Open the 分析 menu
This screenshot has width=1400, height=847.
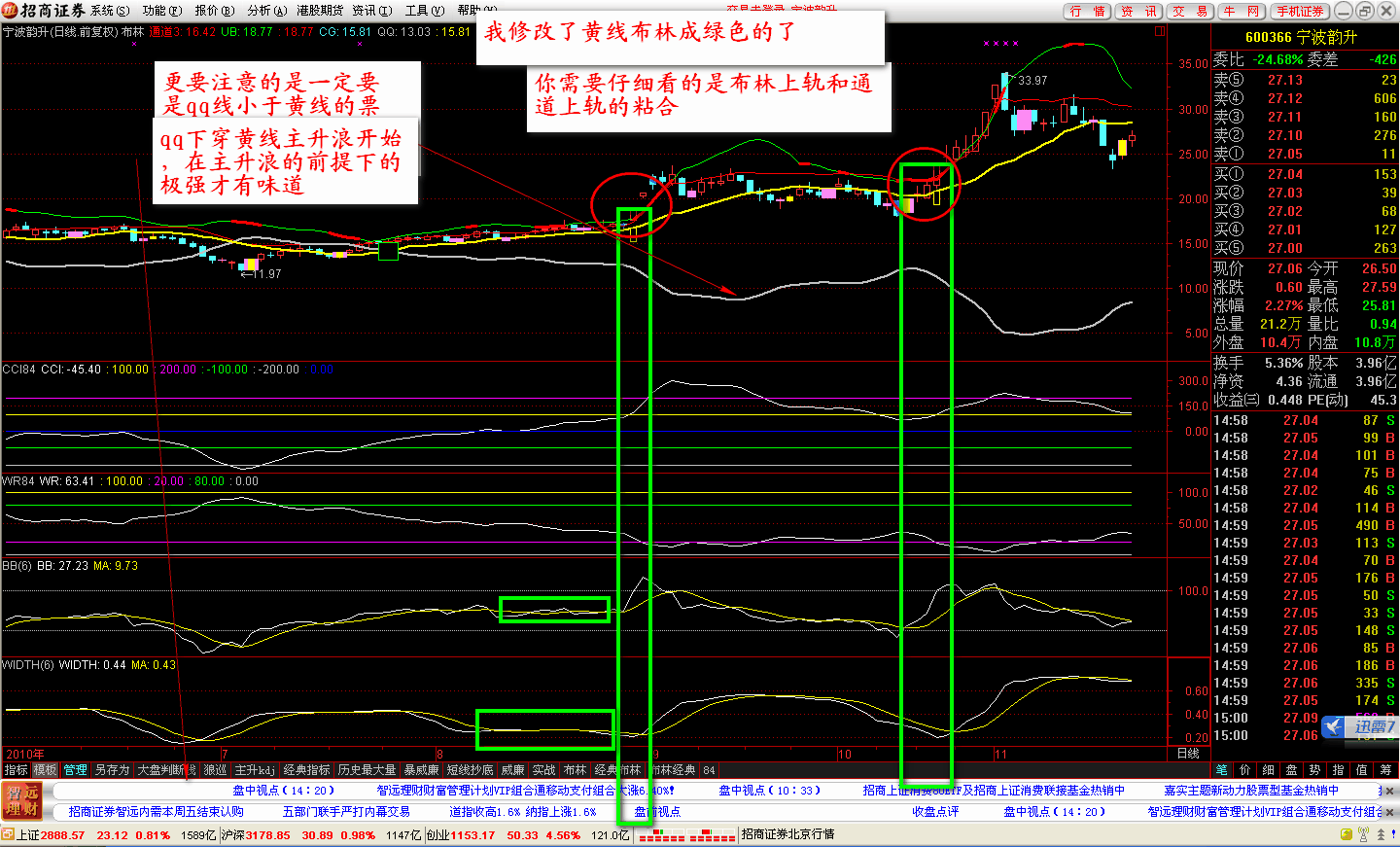coord(266,11)
